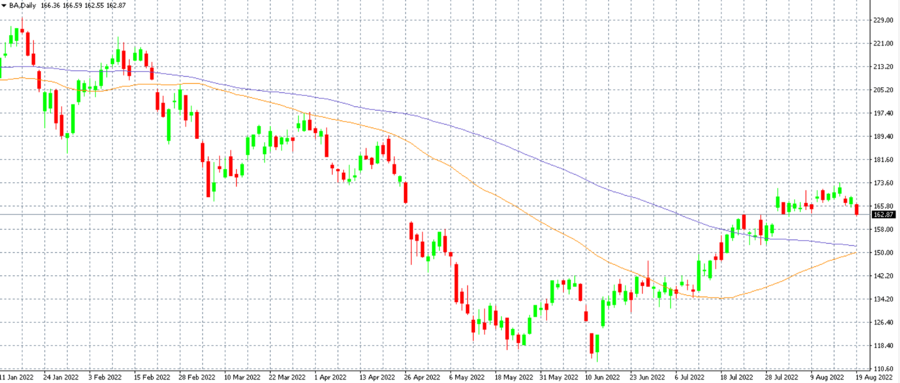
Task: Click the 173.60 price axis label
Action: [882, 183]
